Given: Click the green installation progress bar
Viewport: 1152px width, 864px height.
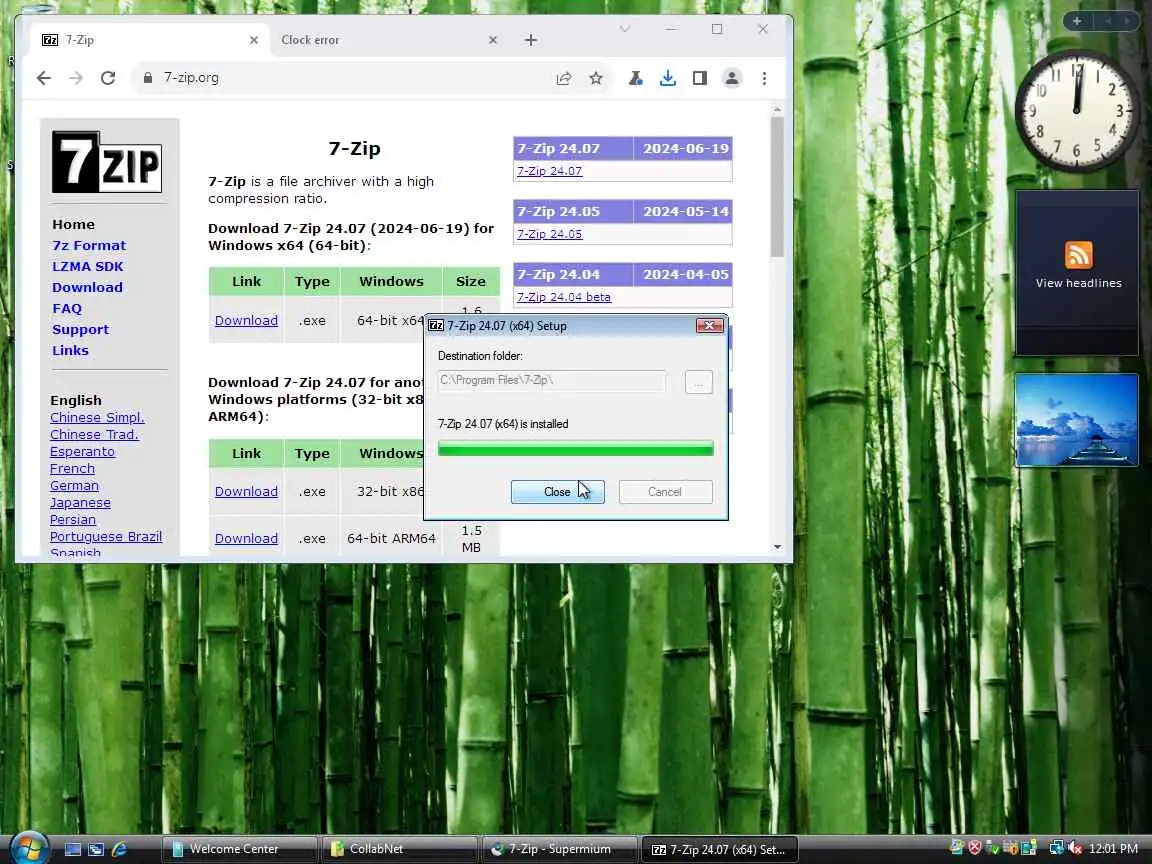Looking at the screenshot, I should click(575, 448).
